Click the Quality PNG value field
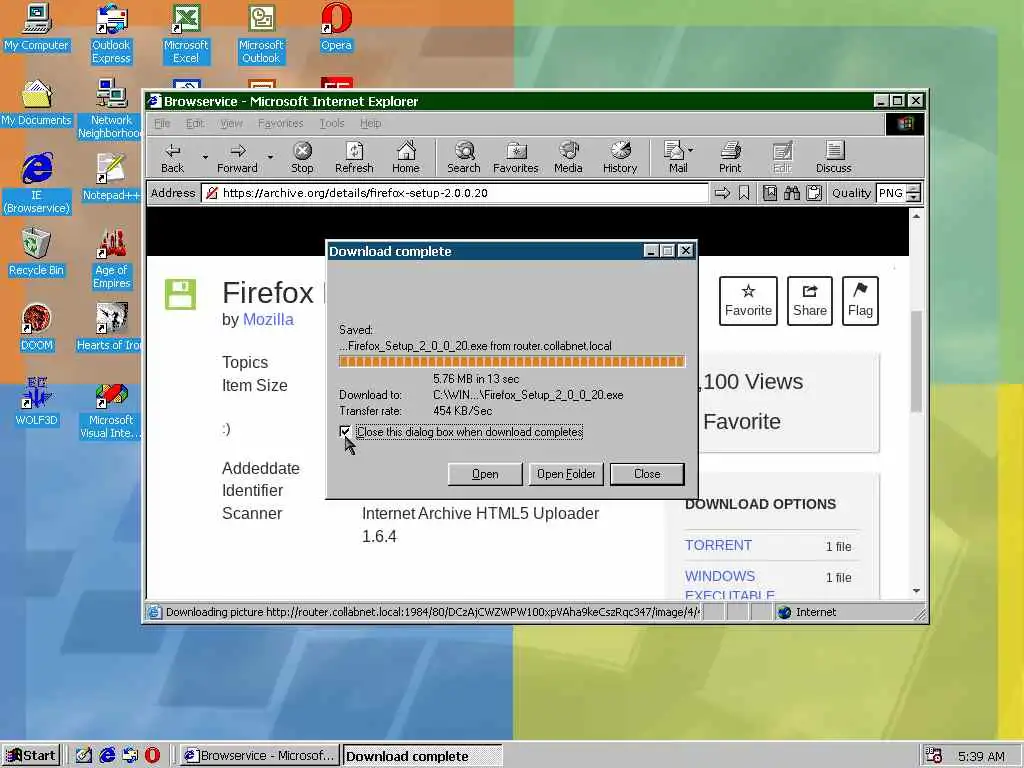Image resolution: width=1024 pixels, height=768 pixels. (x=891, y=193)
